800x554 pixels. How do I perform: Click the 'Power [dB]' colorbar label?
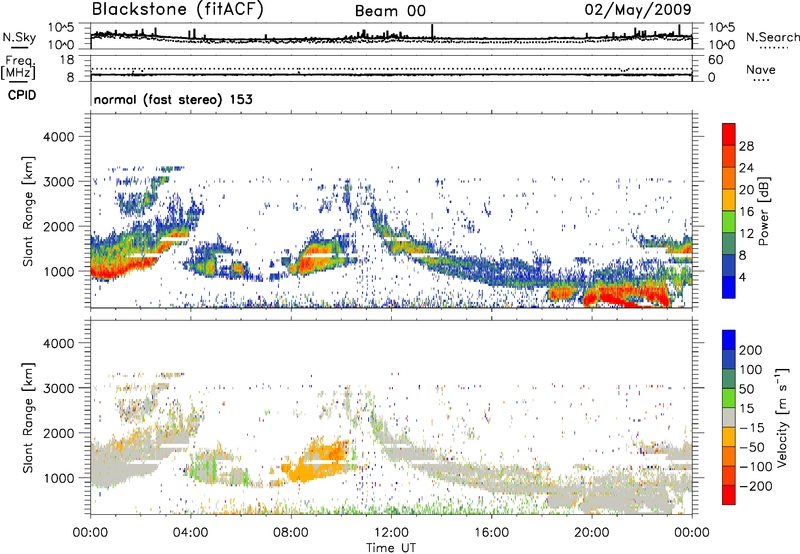click(763, 211)
